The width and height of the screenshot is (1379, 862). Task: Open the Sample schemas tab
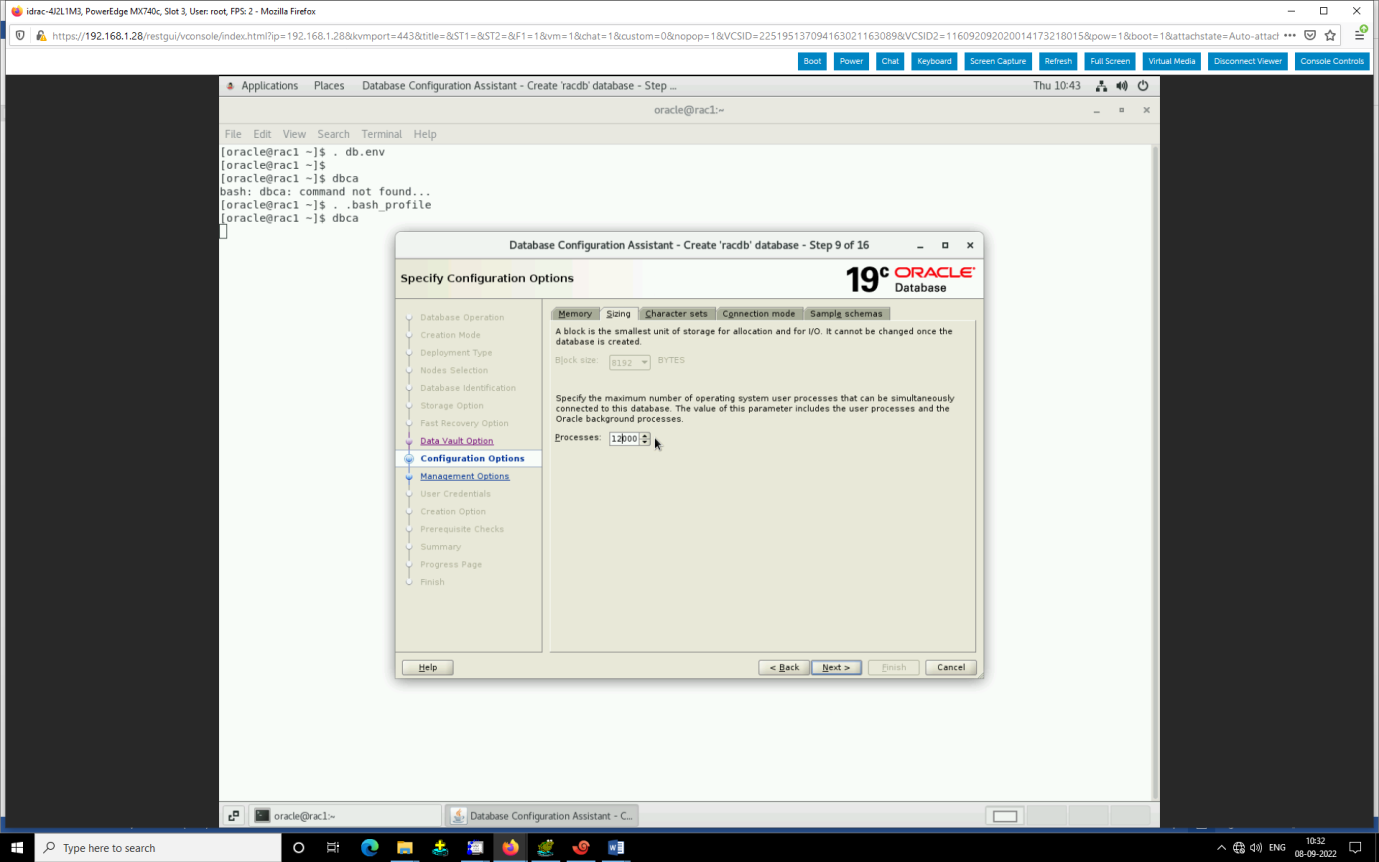[846, 314]
